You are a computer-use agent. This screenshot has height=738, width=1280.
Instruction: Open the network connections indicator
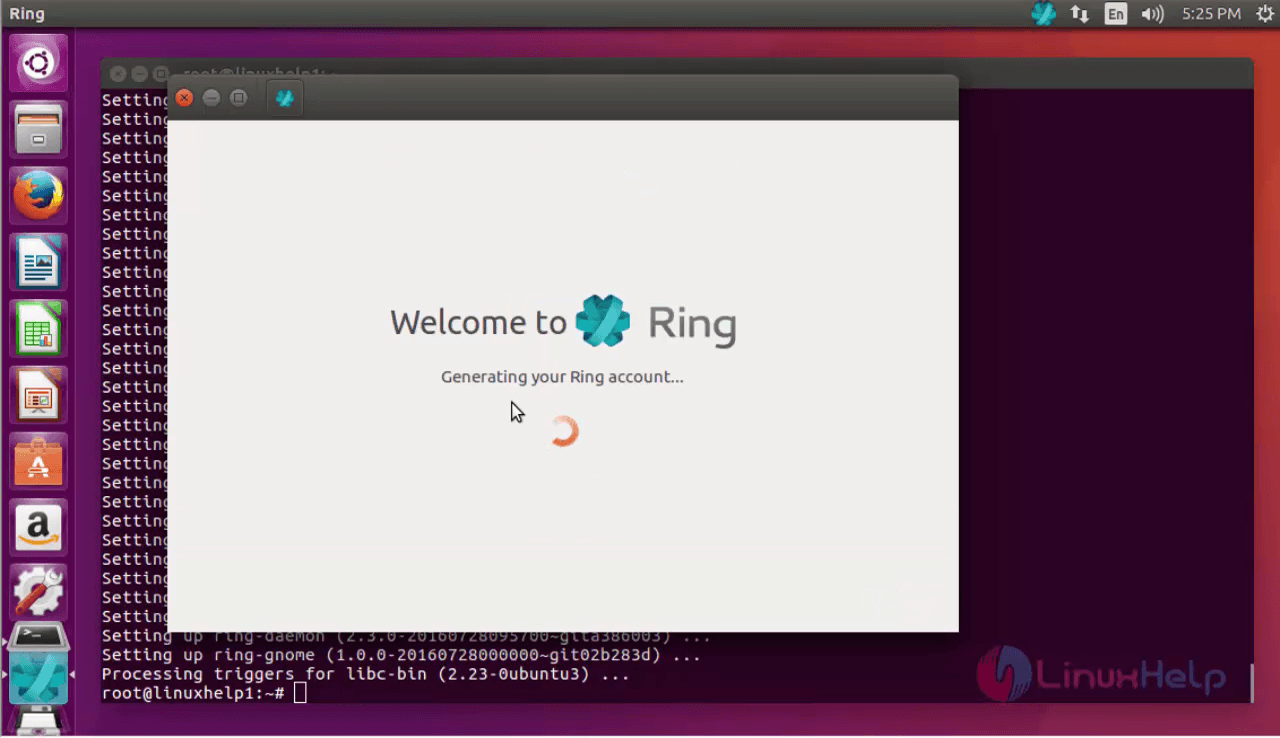(x=1079, y=14)
